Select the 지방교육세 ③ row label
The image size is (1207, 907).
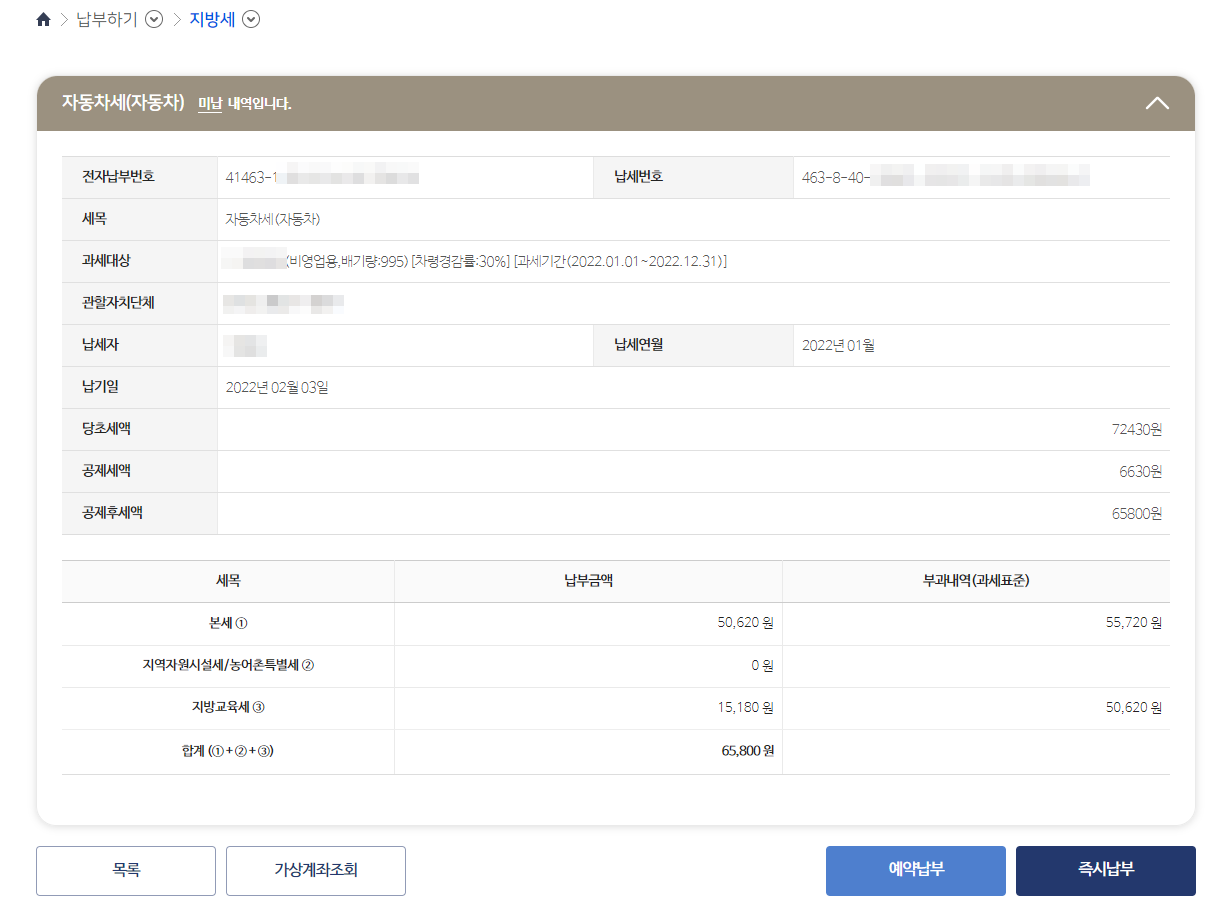click(x=228, y=708)
